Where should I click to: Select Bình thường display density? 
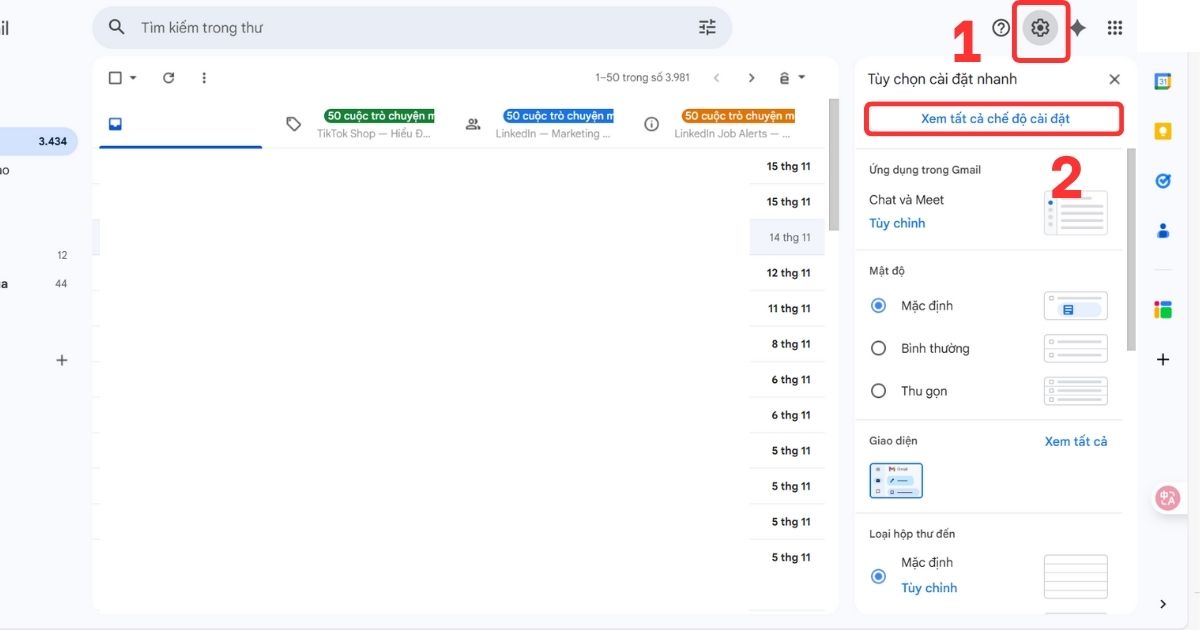click(878, 348)
